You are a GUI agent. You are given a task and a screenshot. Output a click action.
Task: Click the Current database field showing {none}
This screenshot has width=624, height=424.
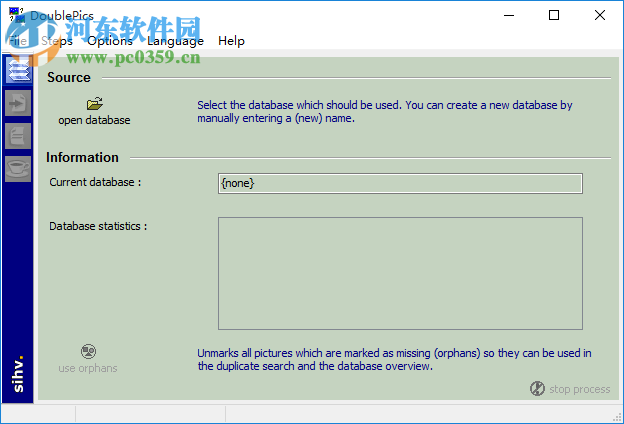(x=400, y=184)
